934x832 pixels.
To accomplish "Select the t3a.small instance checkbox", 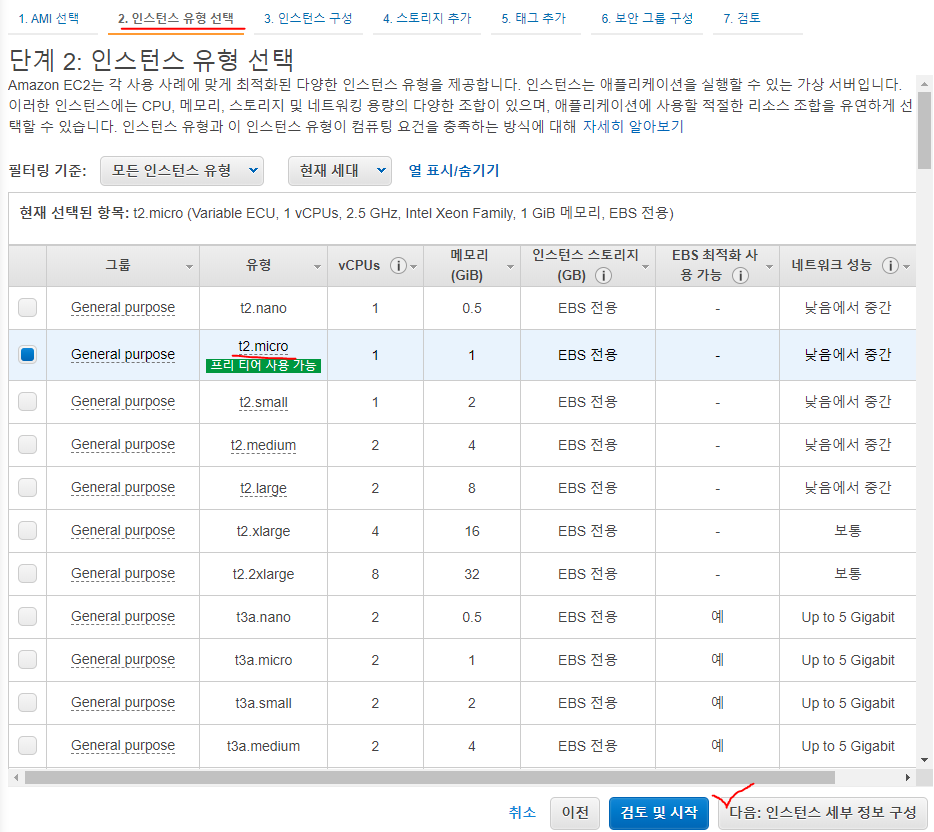I will click(x=27, y=703).
